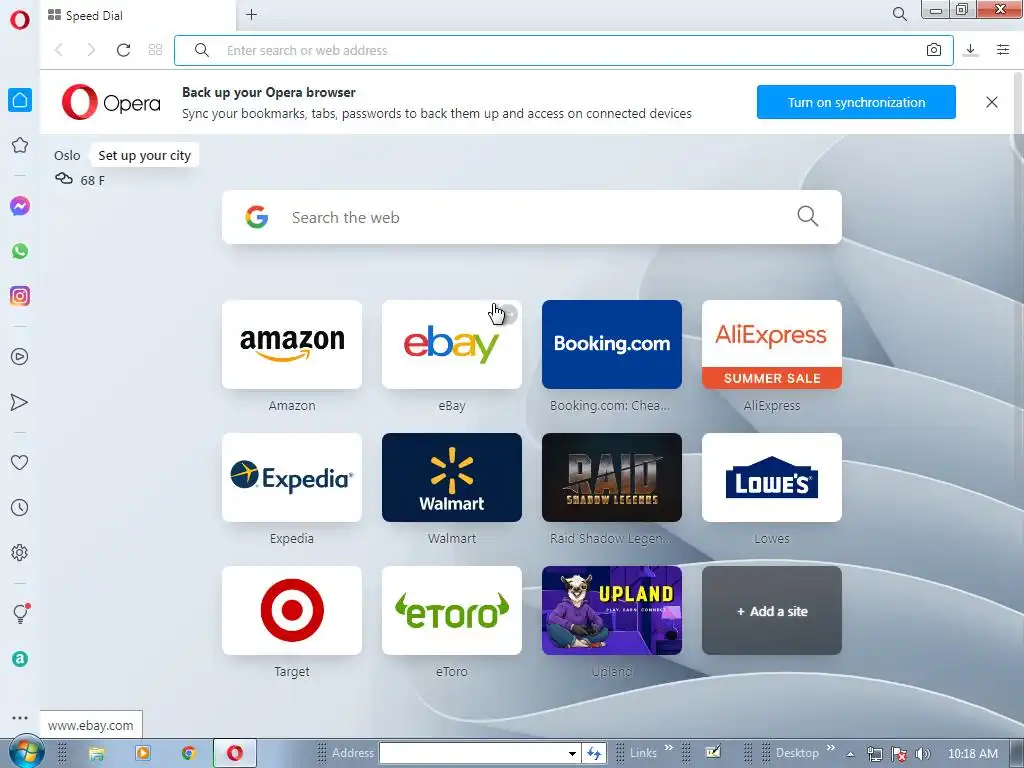Click Set up your city
This screenshot has height=768, width=1024.
[x=144, y=155]
